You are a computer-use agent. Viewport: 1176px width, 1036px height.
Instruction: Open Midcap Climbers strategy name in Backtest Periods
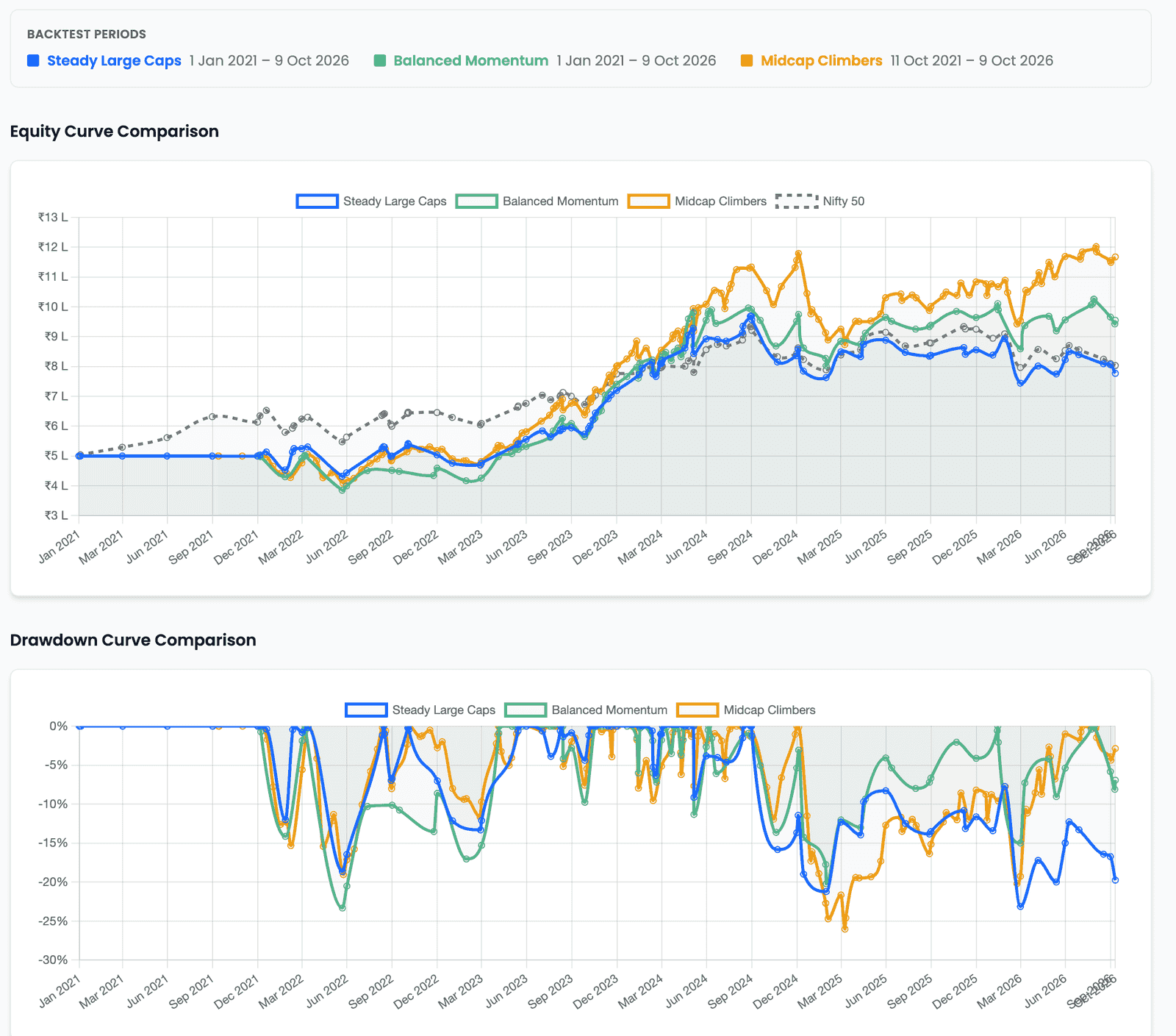coord(821,60)
